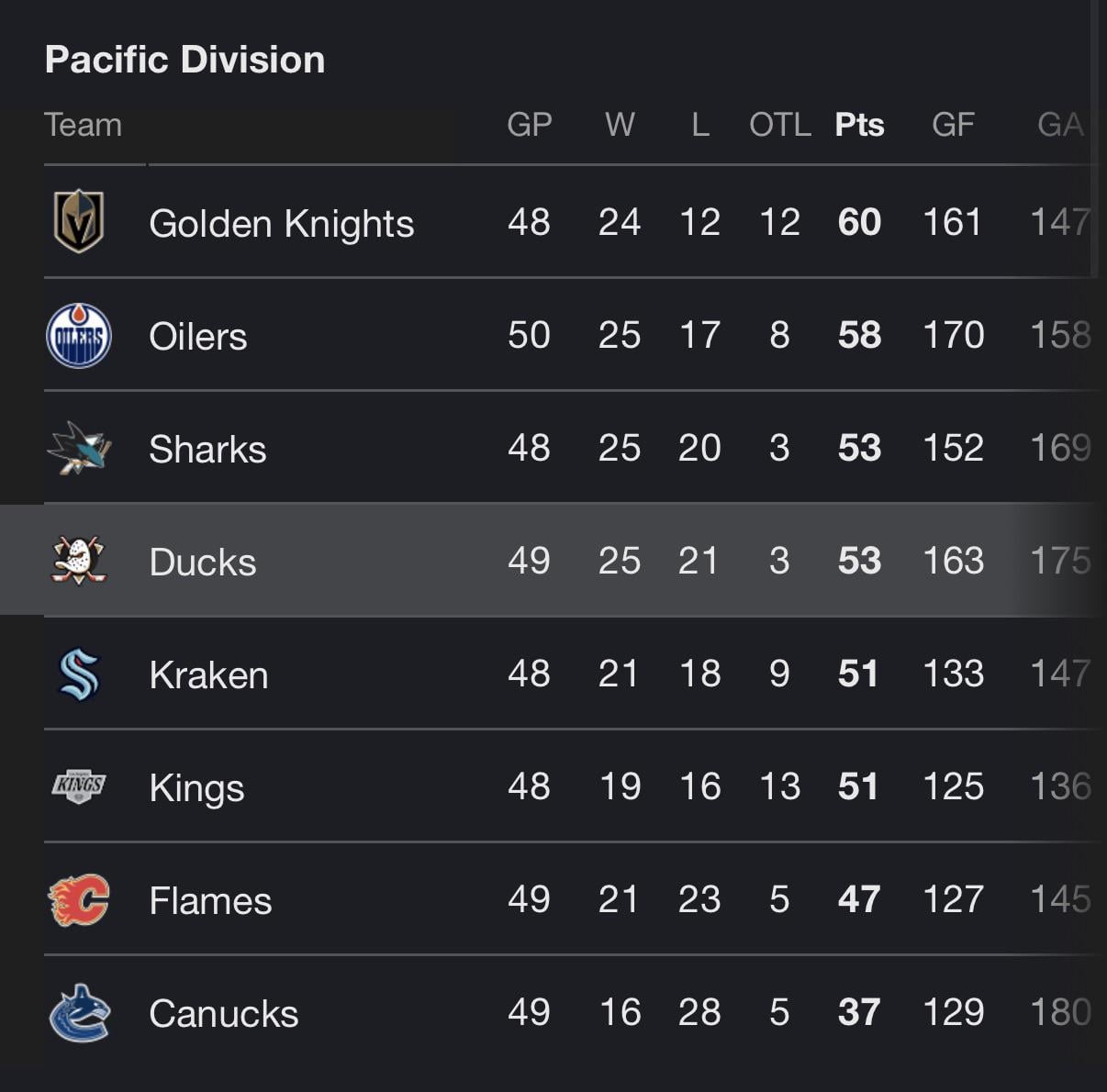
Task: Sort by the OTL column header
Action: coord(779,125)
